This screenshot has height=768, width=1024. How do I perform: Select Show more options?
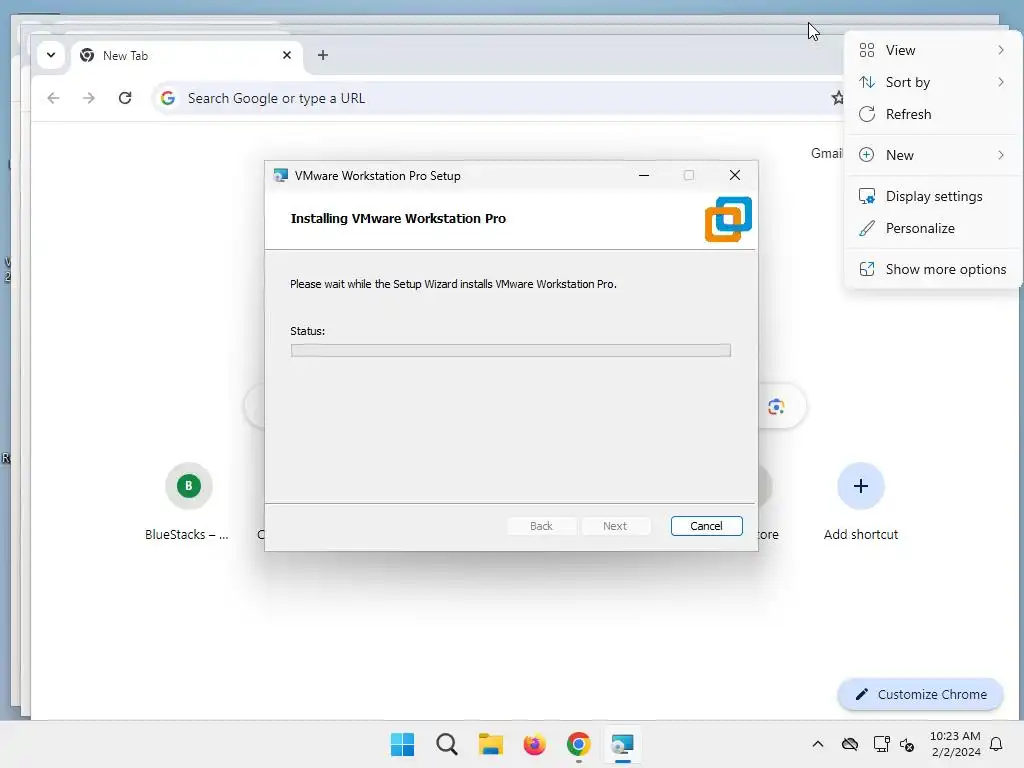[933, 269]
